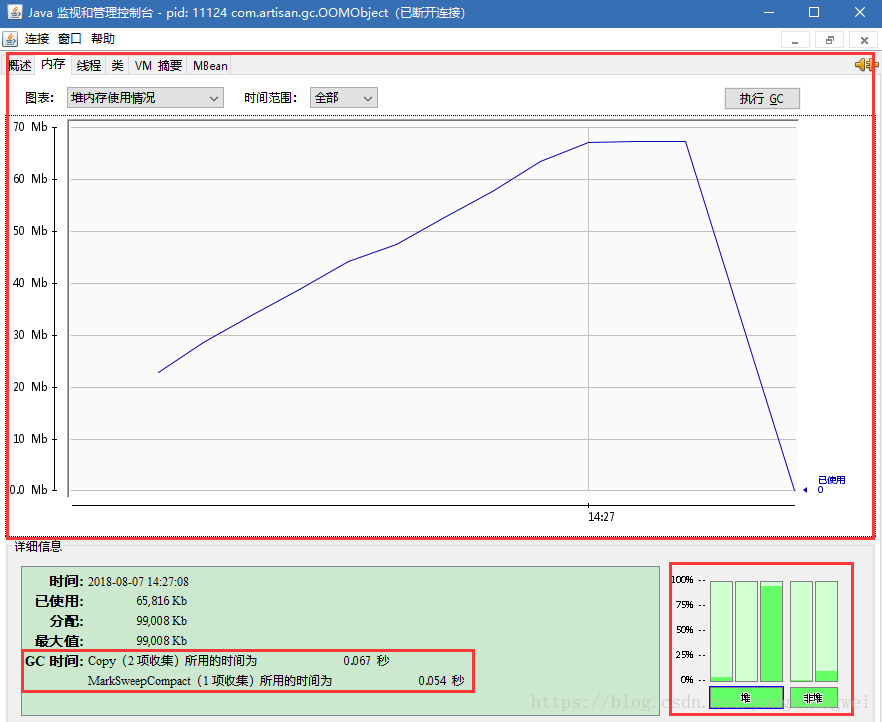Click the 堆 heap button

[745, 697]
